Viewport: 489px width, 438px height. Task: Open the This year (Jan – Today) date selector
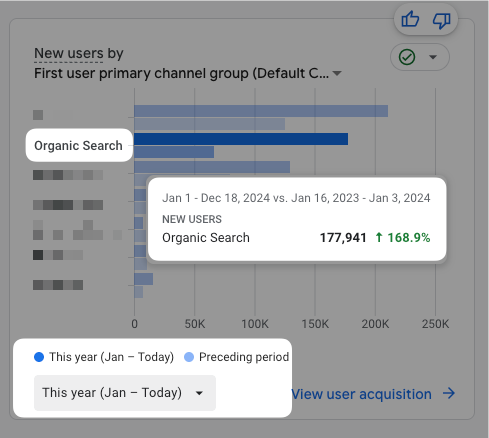[x=125, y=393]
